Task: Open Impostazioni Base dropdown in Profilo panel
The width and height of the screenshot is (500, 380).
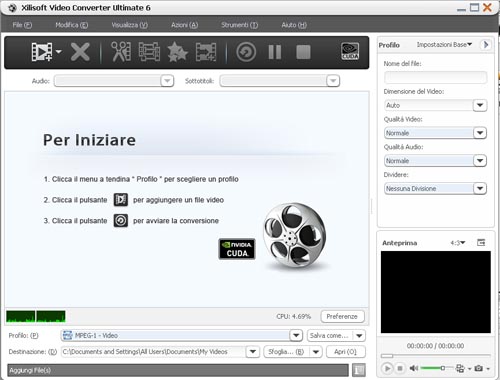Action: pos(444,45)
